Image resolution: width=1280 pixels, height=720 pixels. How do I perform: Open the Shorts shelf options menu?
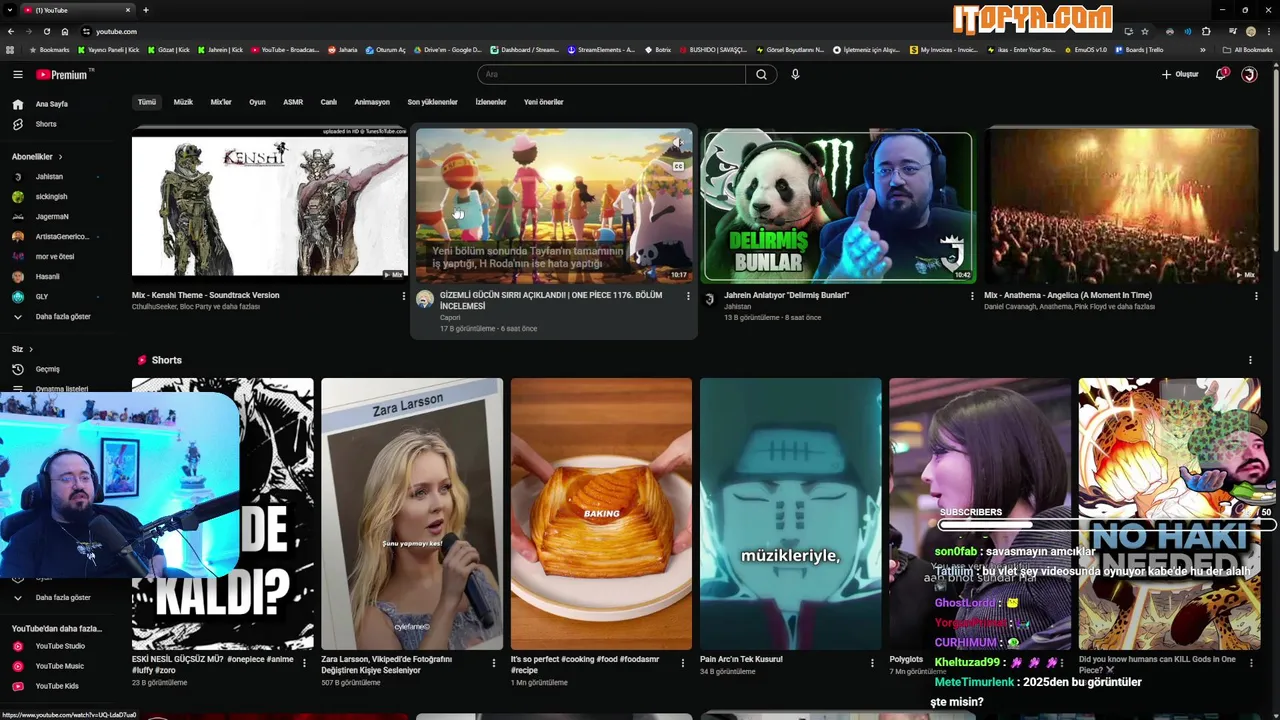coord(1250,360)
